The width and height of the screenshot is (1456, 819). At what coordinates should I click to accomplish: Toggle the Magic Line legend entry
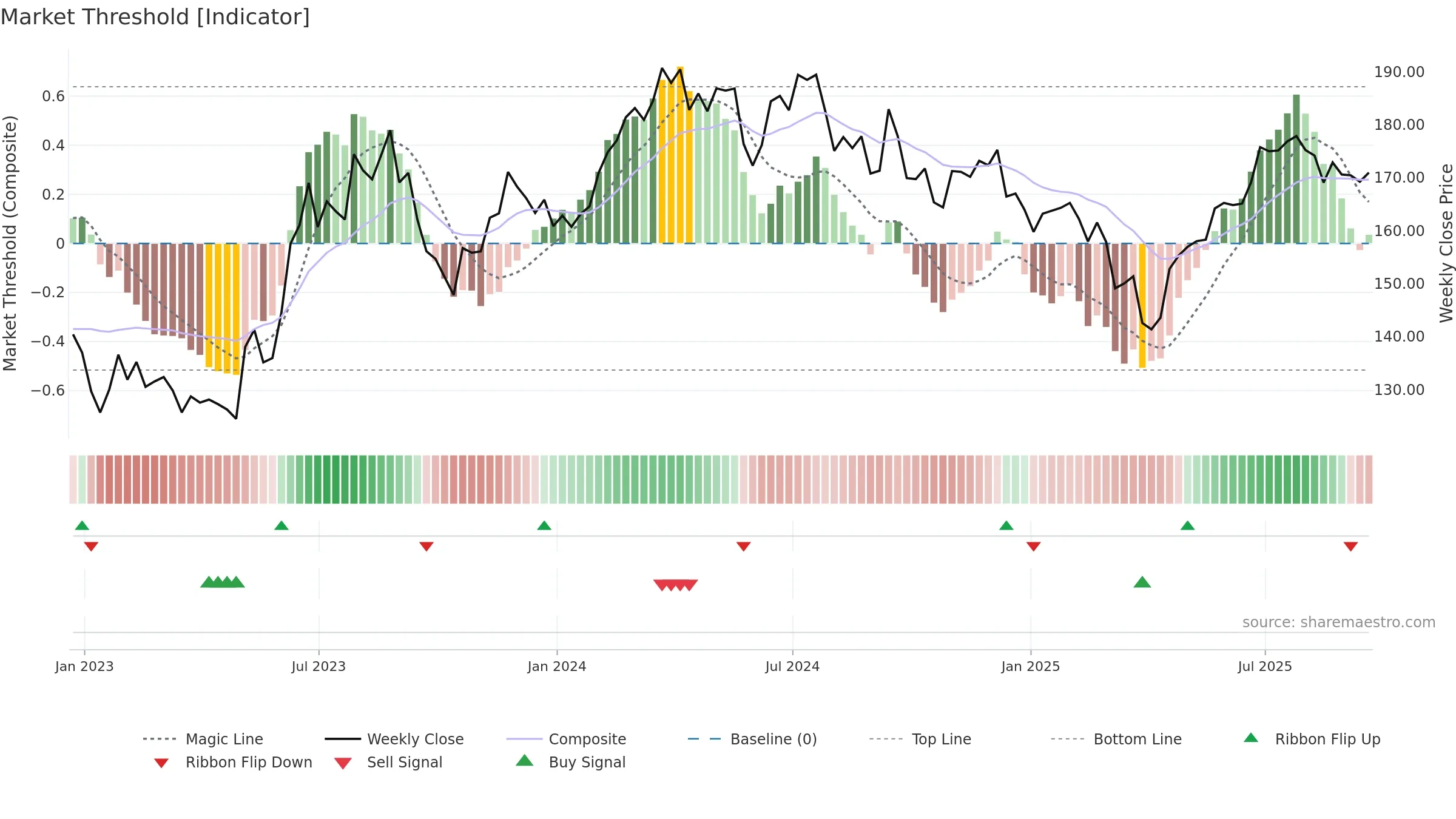pos(203,739)
